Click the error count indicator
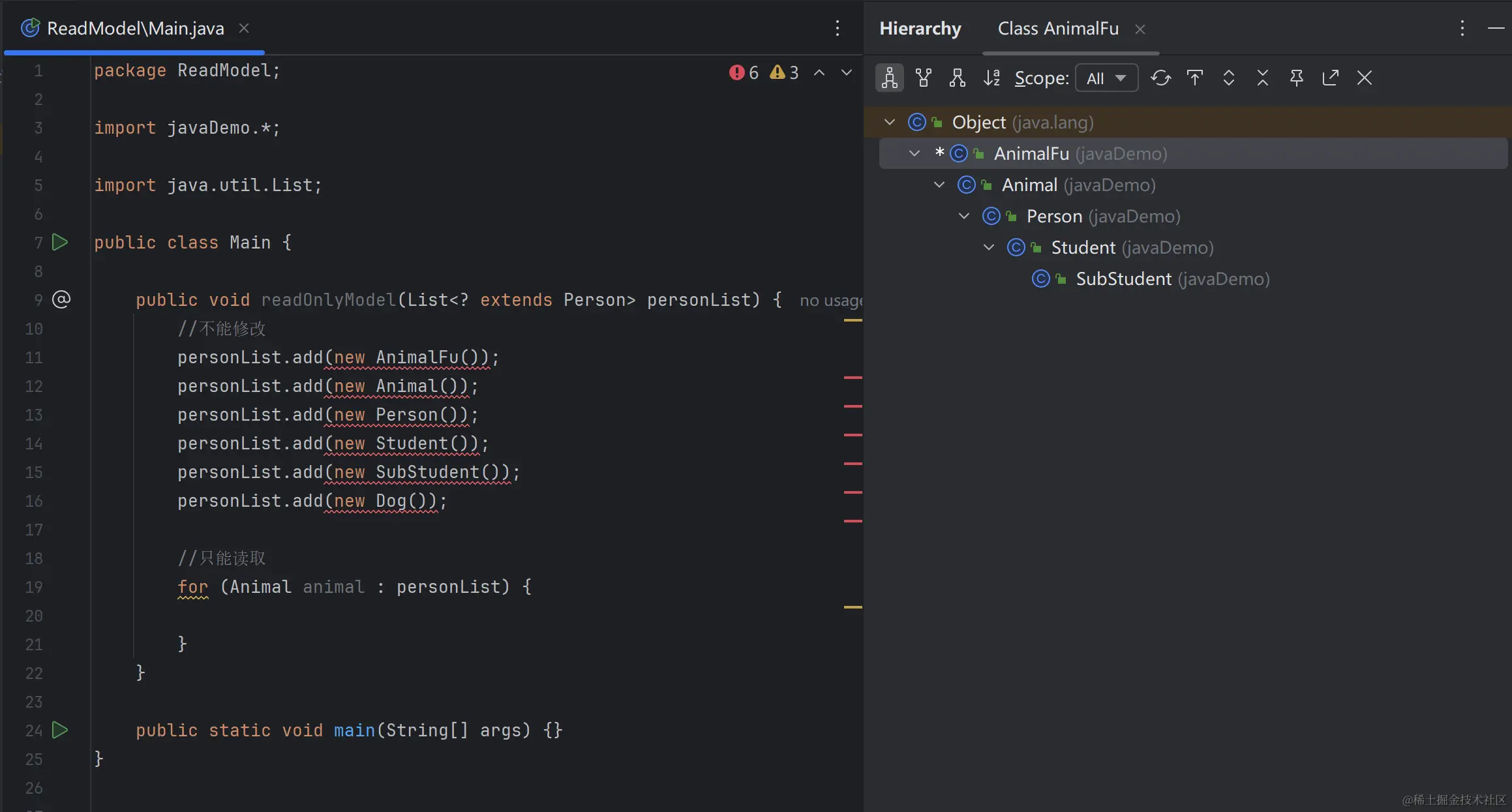The image size is (1512, 812). 744,72
